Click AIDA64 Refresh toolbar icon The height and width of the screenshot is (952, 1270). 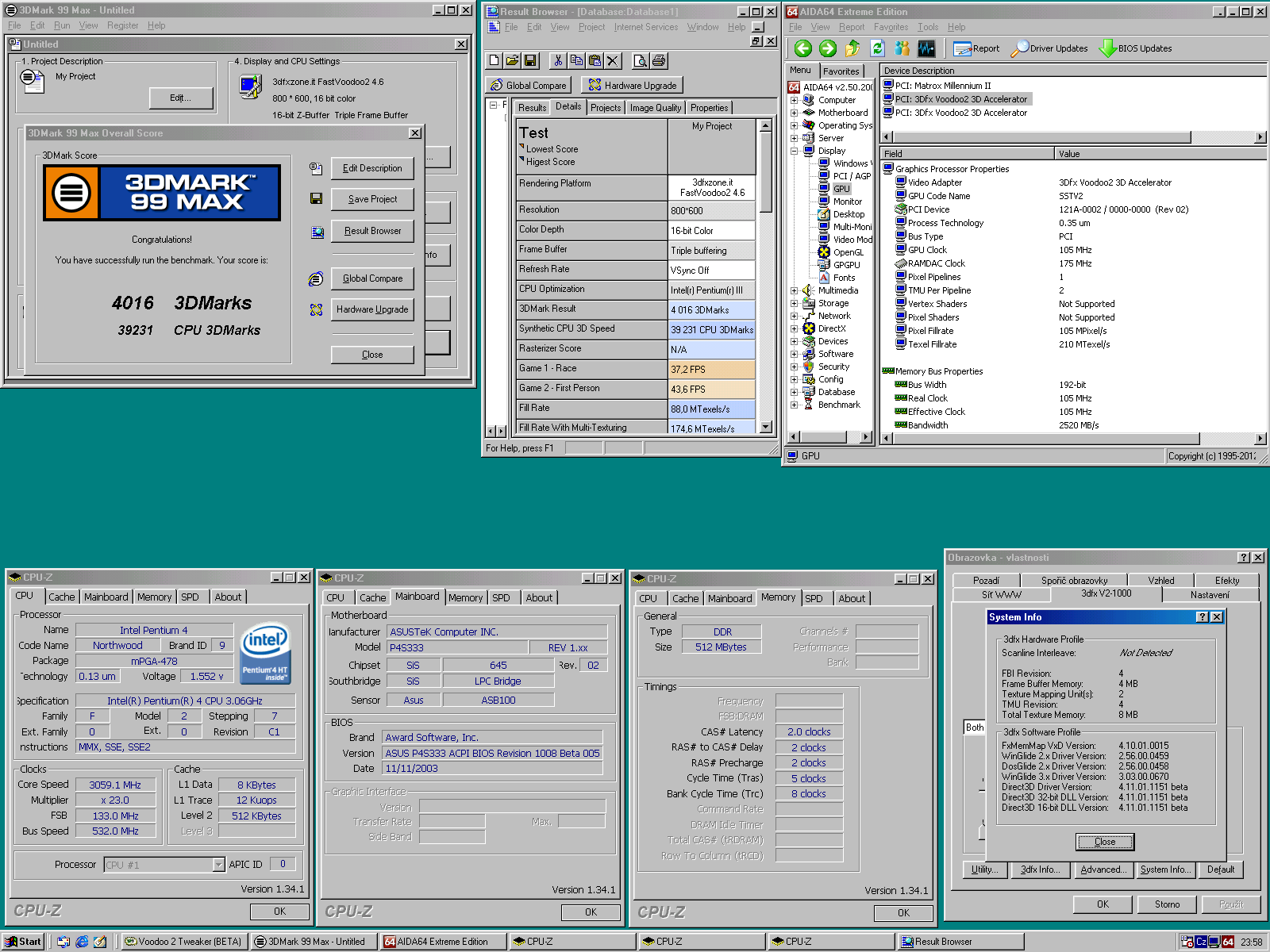[x=877, y=48]
